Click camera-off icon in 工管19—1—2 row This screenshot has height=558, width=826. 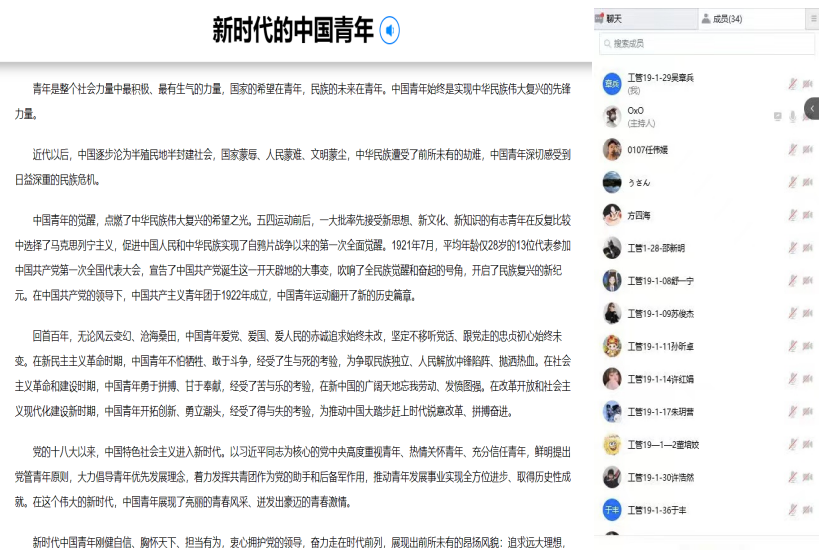pos(808,445)
